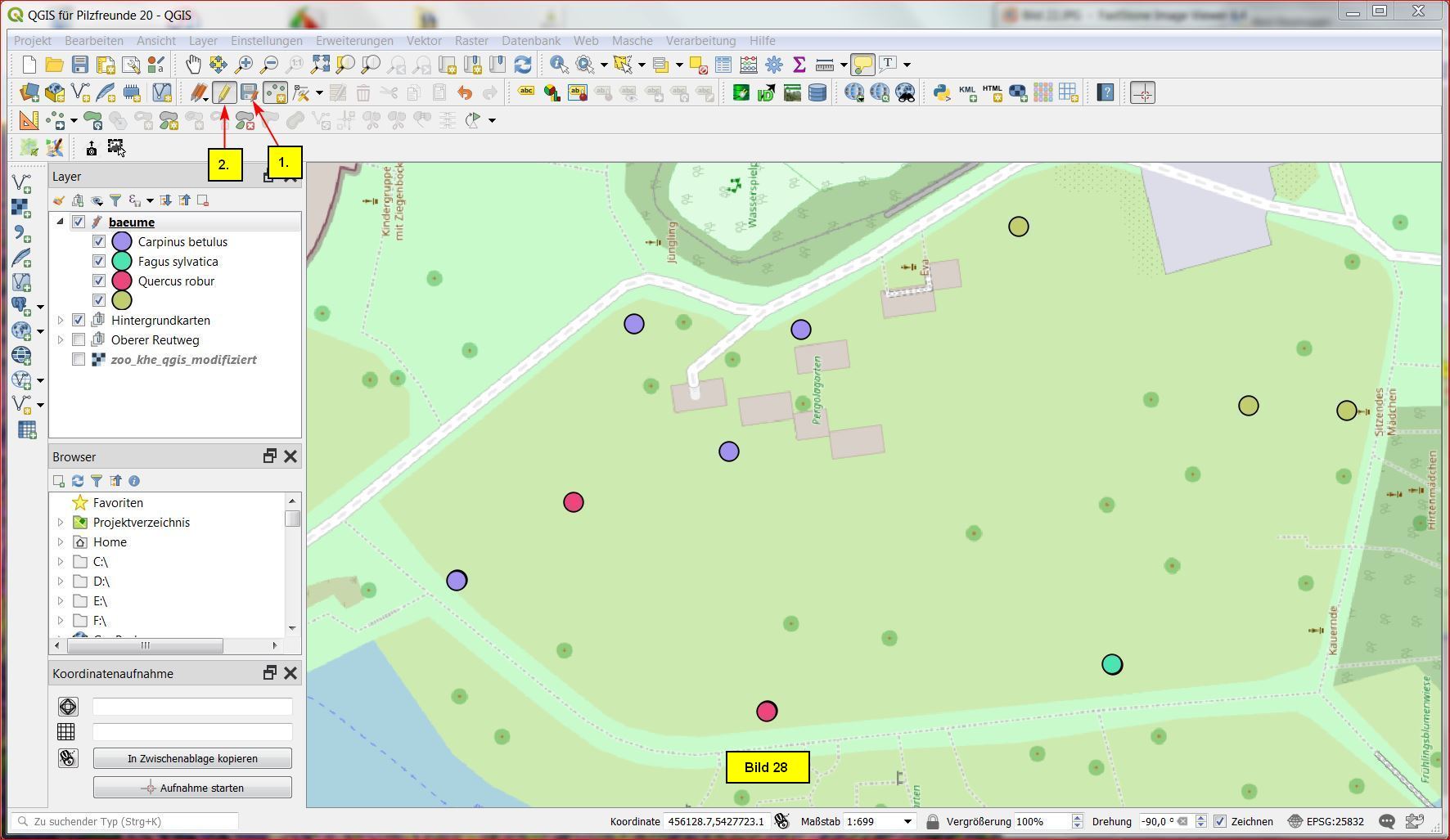The width and height of the screenshot is (1450, 840).
Task: Open the Vektor menu
Action: pyautogui.click(x=423, y=41)
